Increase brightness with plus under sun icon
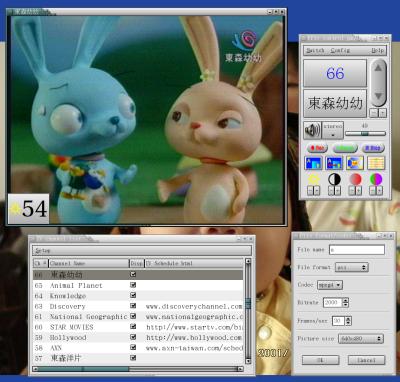The height and width of the screenshot is (382, 400). [317, 191]
